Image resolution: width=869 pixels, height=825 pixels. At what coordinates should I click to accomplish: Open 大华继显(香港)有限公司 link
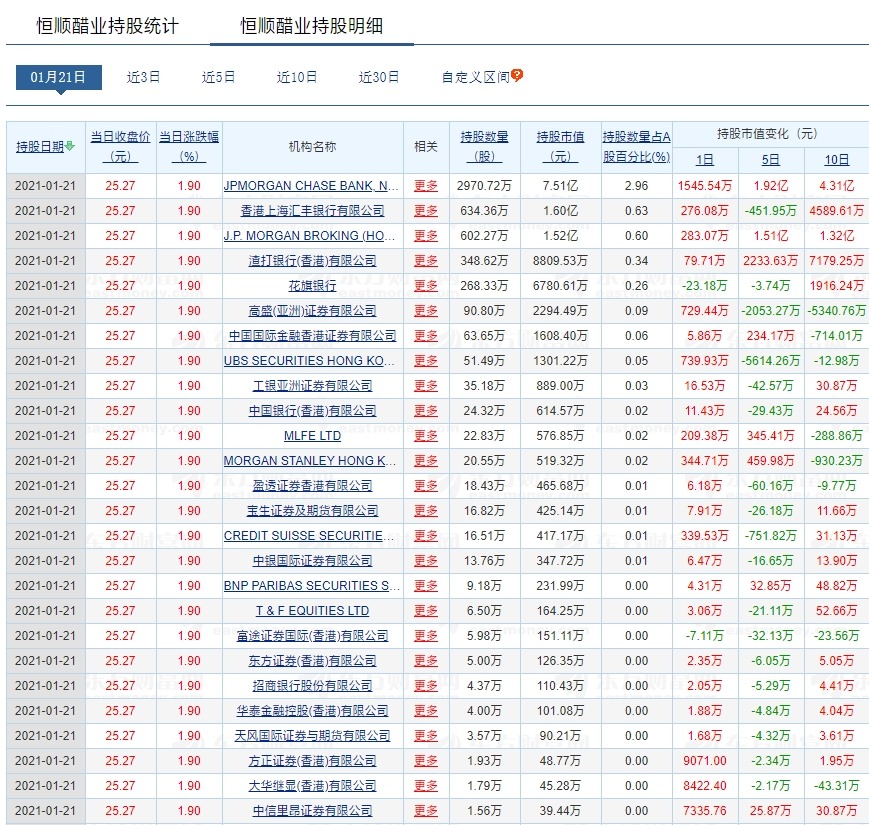tap(313, 786)
